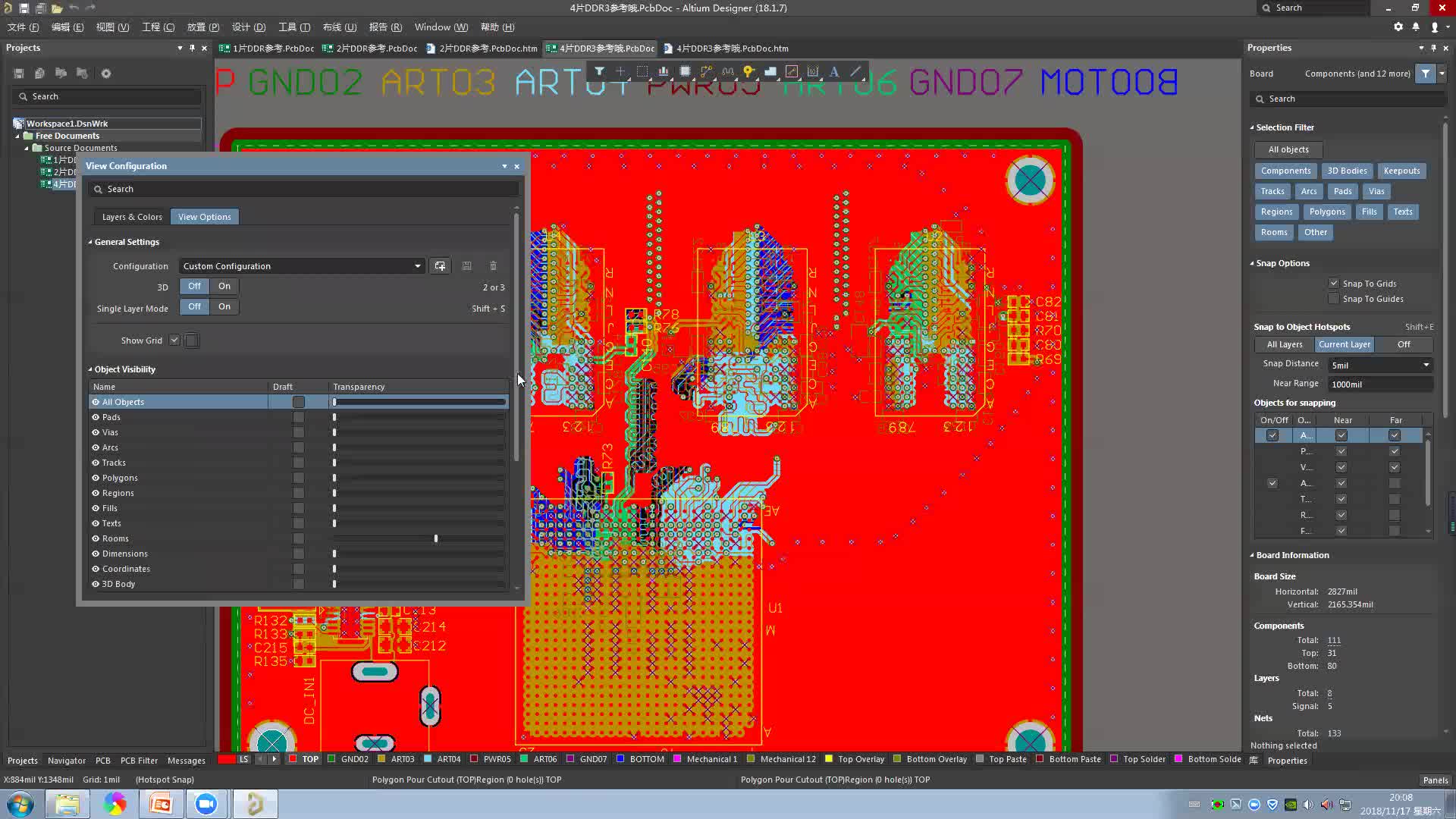Open the Snap Distance dropdown
This screenshot has height=819, width=1456.
coord(1426,365)
